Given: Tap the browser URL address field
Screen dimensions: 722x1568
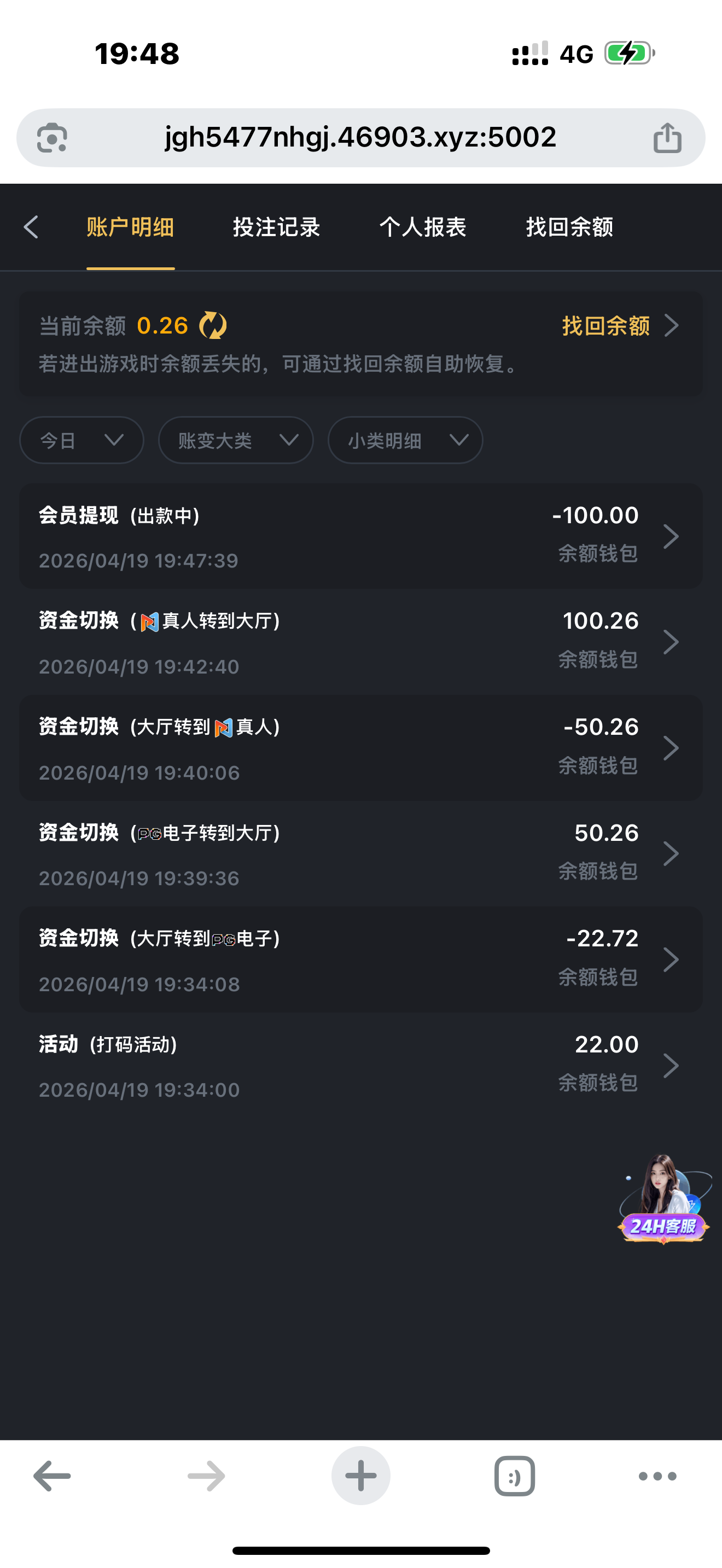Looking at the screenshot, I should pyautogui.click(x=360, y=138).
